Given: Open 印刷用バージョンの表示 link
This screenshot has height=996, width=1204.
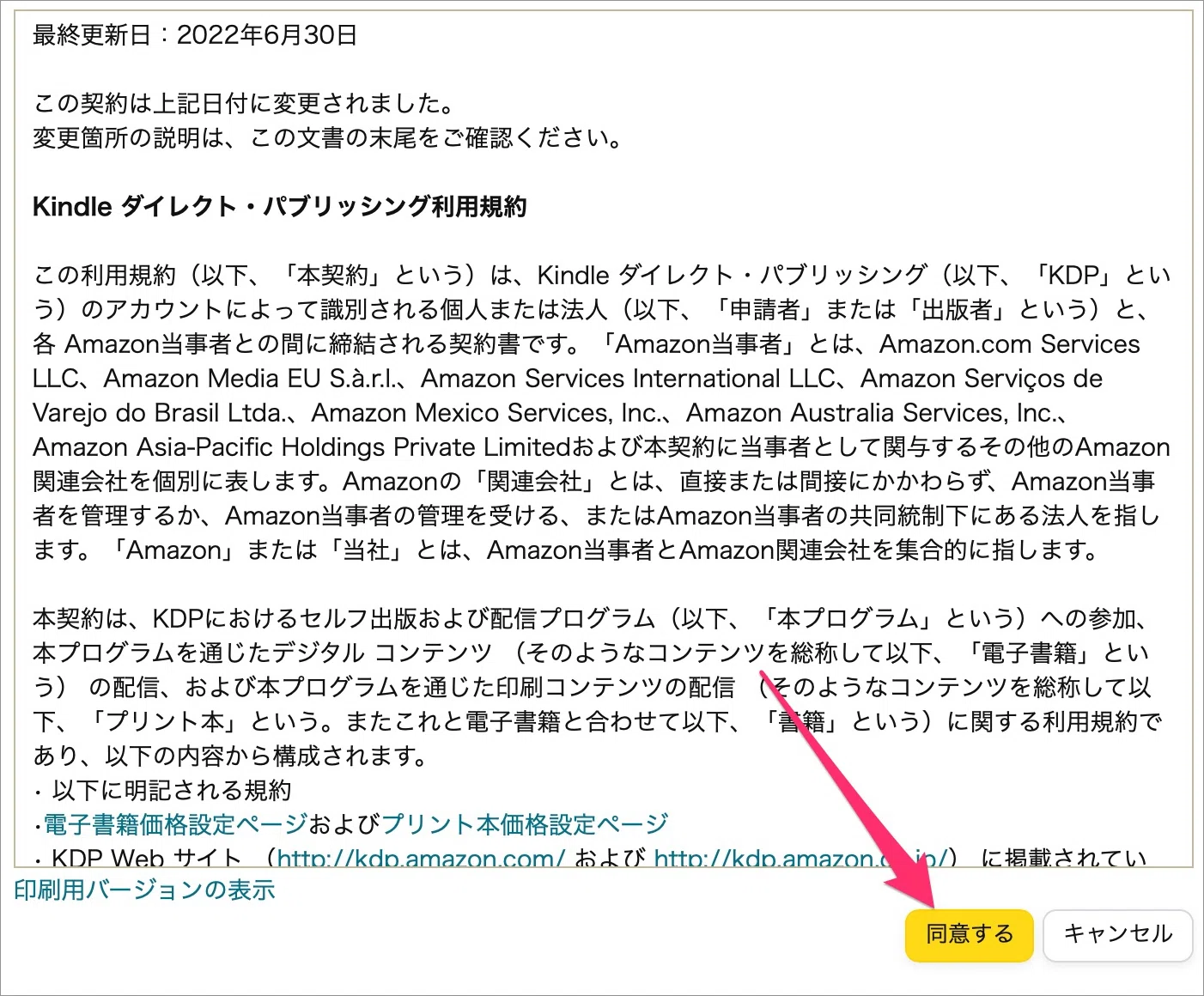Looking at the screenshot, I should [144, 890].
